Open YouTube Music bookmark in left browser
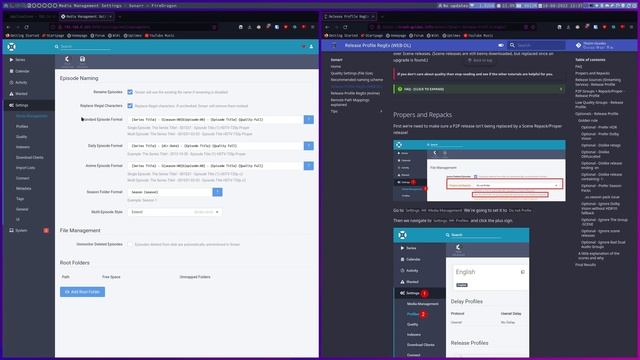The width and height of the screenshot is (640, 360). point(160,36)
